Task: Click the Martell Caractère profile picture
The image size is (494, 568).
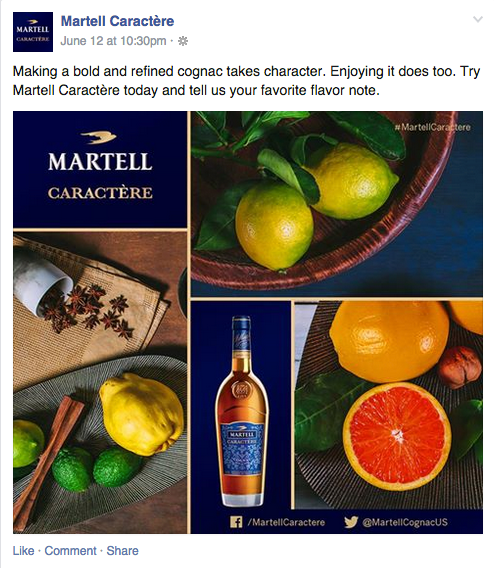Action: coord(33,32)
